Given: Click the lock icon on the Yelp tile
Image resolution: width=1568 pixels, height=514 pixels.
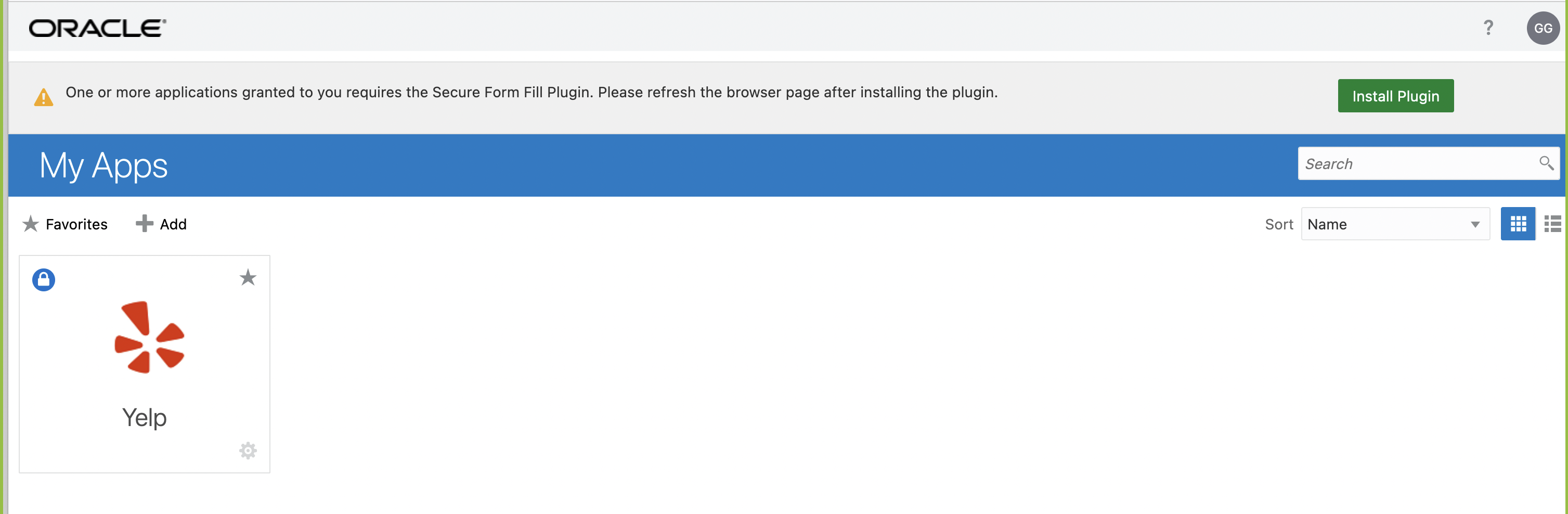Looking at the screenshot, I should (43, 279).
